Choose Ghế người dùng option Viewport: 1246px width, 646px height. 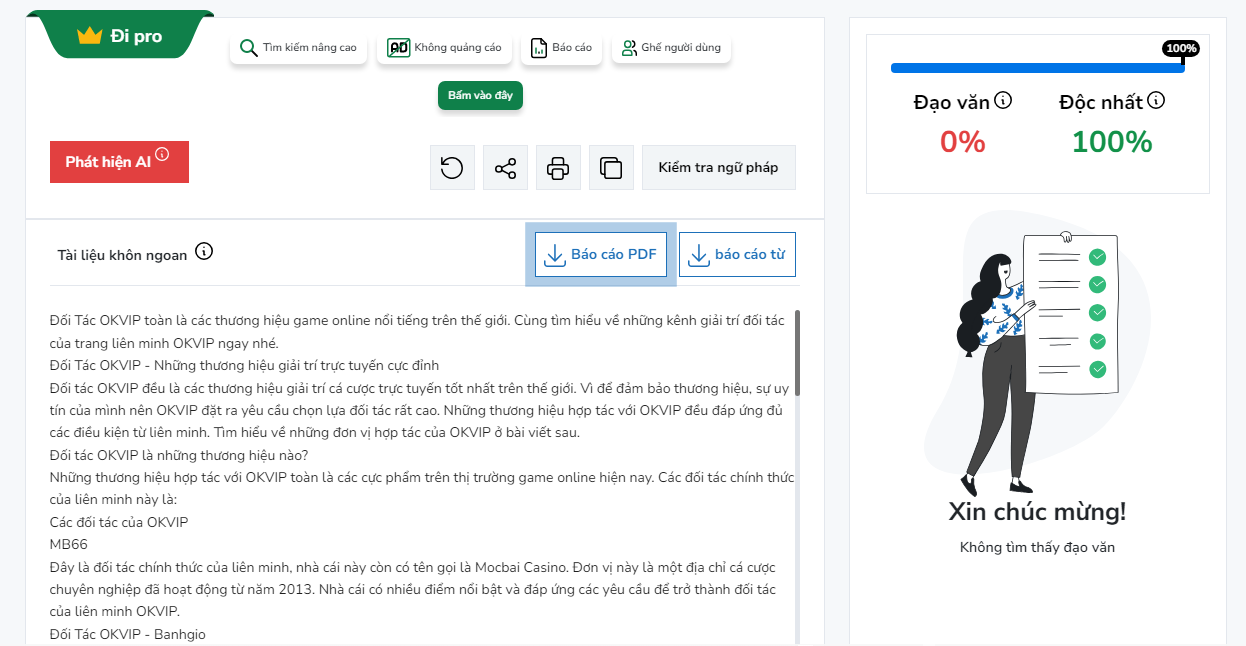pos(671,48)
